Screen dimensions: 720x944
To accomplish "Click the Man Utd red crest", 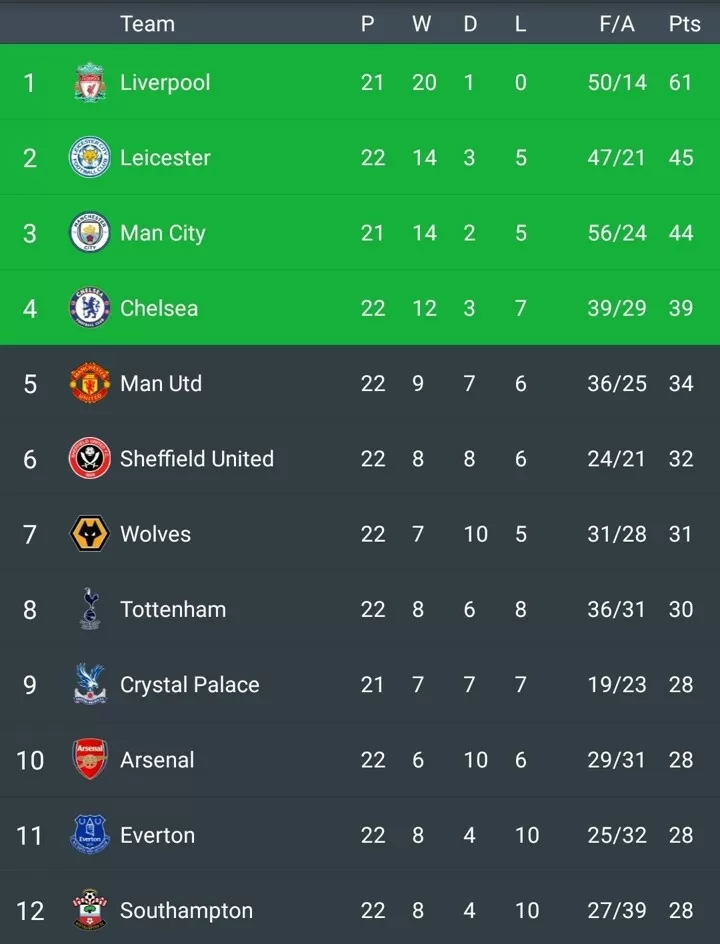I will click(x=90, y=383).
